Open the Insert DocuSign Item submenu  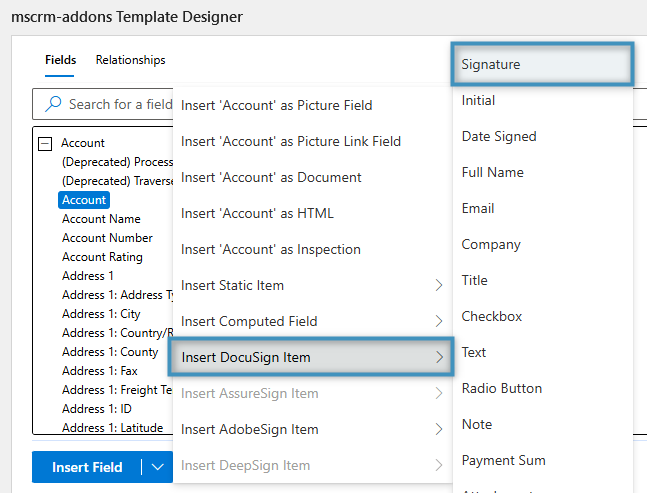click(x=312, y=357)
